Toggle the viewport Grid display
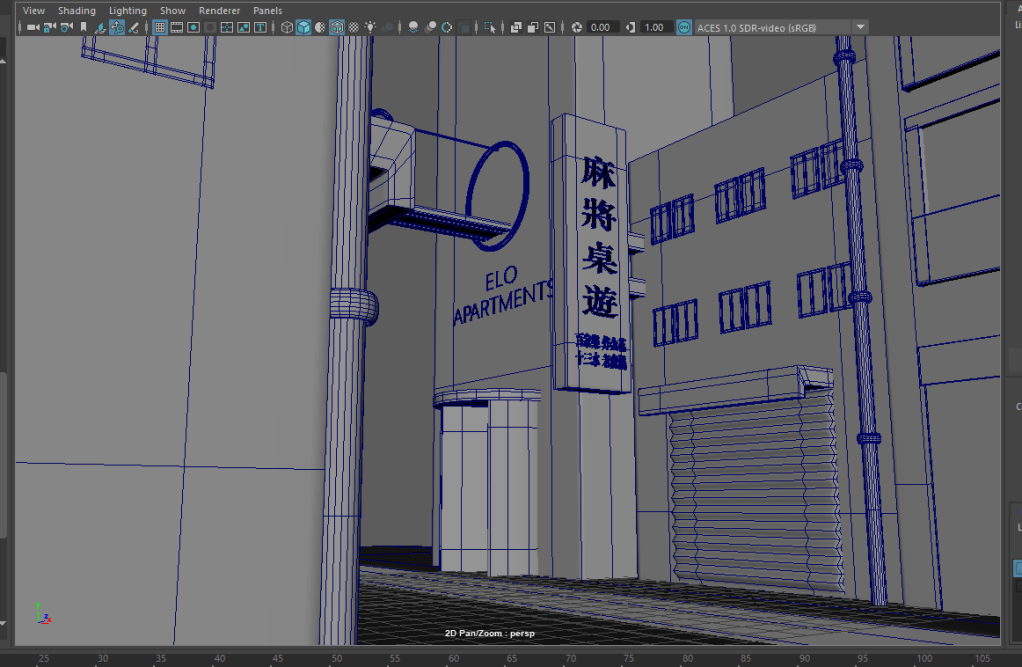Viewport: 1022px width, 667px height. point(160,27)
